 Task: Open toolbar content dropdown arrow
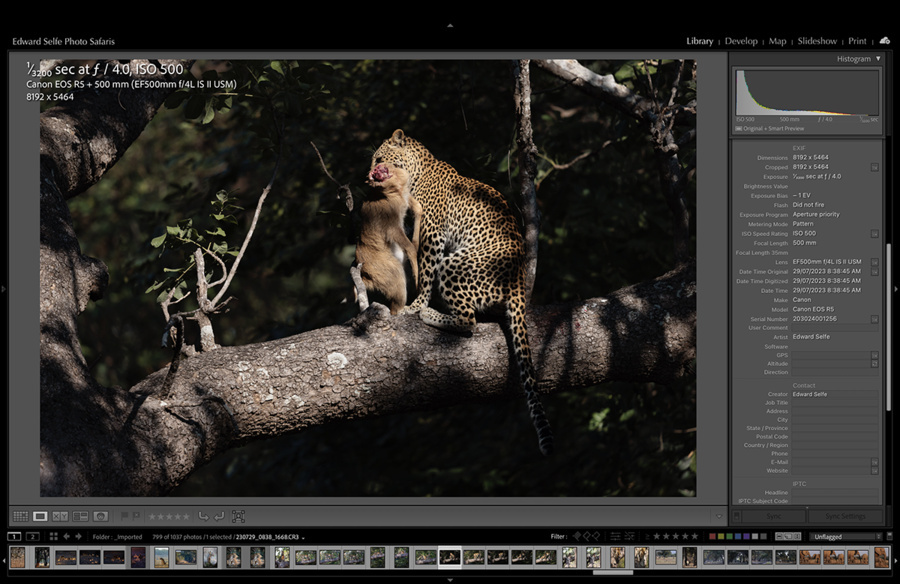[719, 516]
